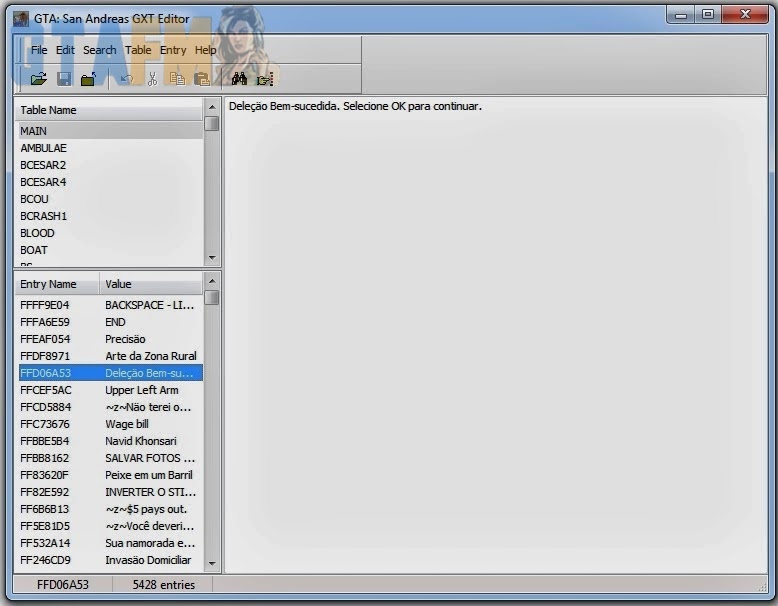Open the Help menu
The width and height of the screenshot is (778, 606).
205,50
